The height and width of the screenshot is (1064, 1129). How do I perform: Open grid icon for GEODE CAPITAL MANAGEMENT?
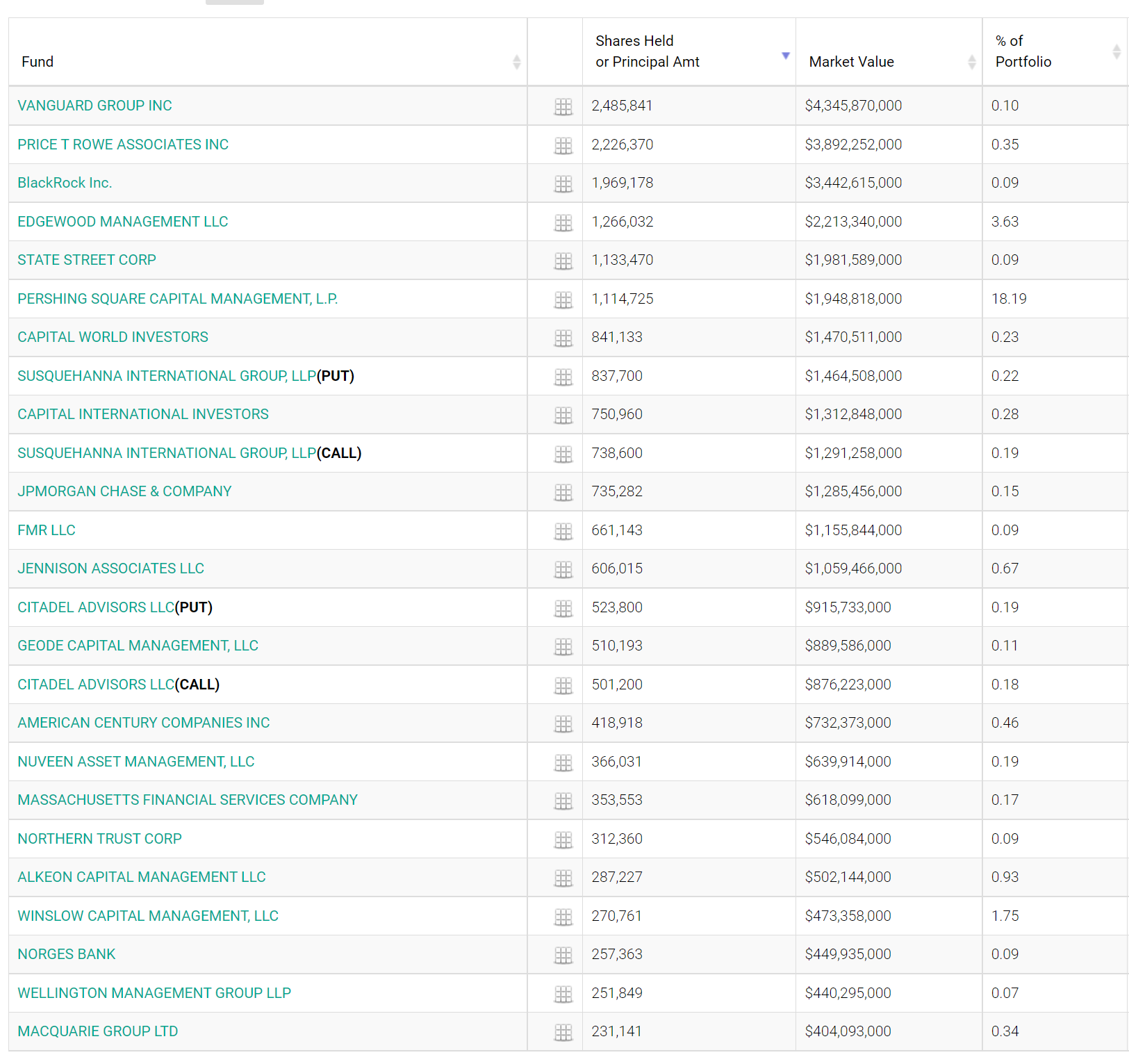563,646
